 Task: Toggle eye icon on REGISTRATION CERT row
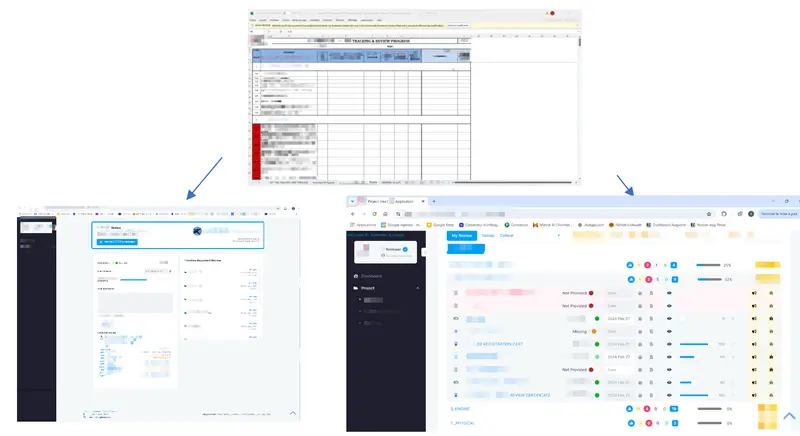tap(669, 343)
